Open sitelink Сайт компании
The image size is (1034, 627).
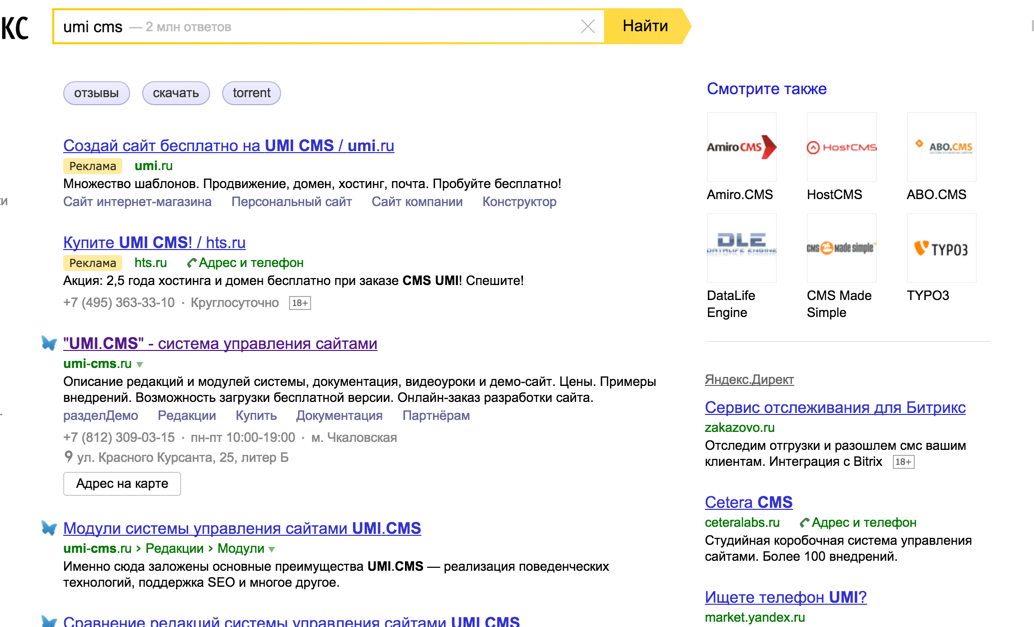pyautogui.click(x=417, y=202)
